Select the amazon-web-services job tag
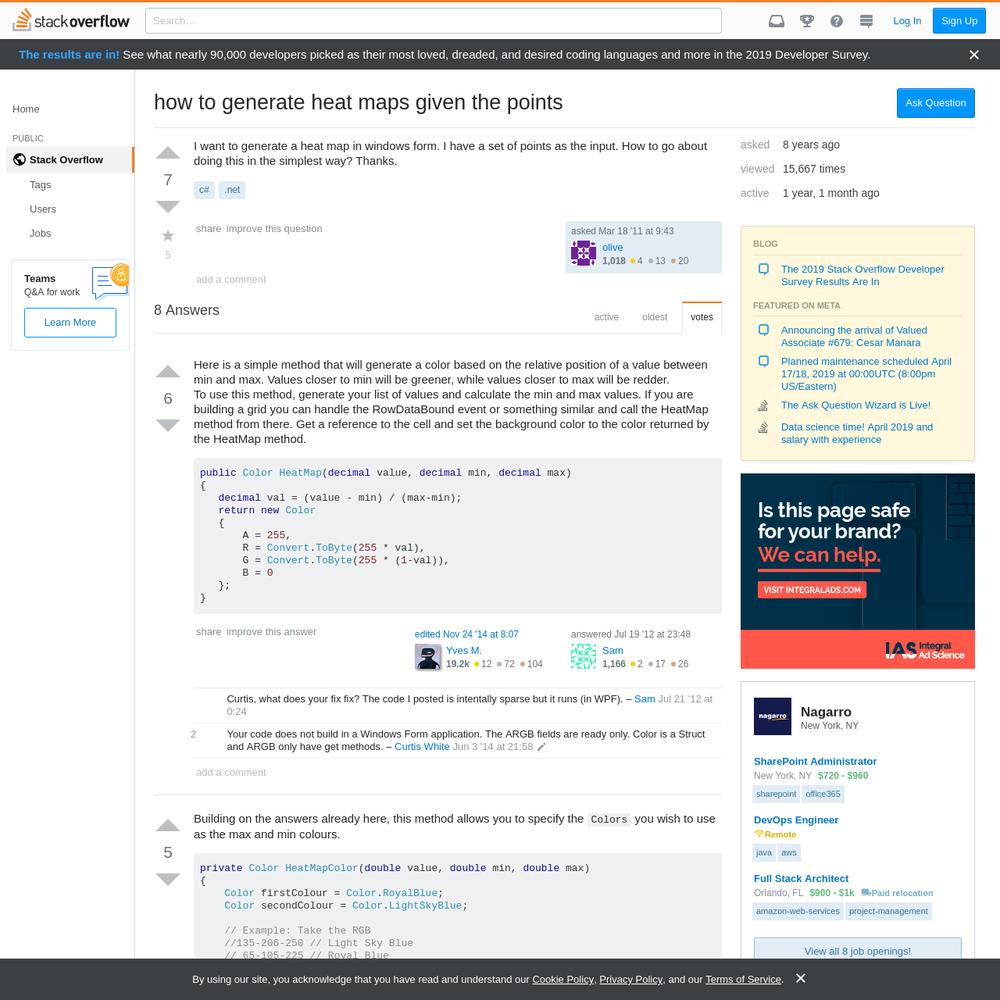 [x=798, y=911]
